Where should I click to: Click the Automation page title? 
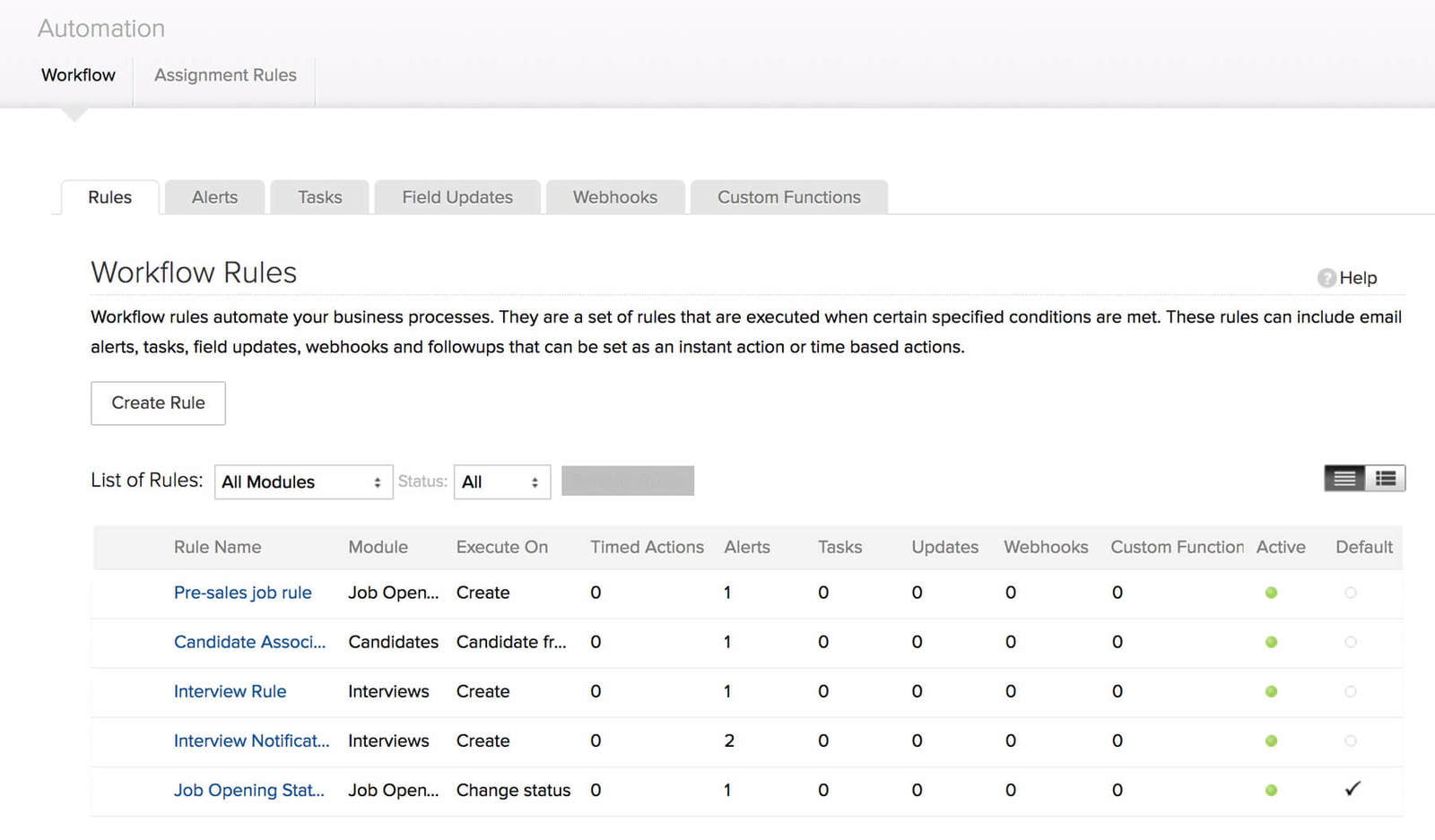(x=101, y=29)
